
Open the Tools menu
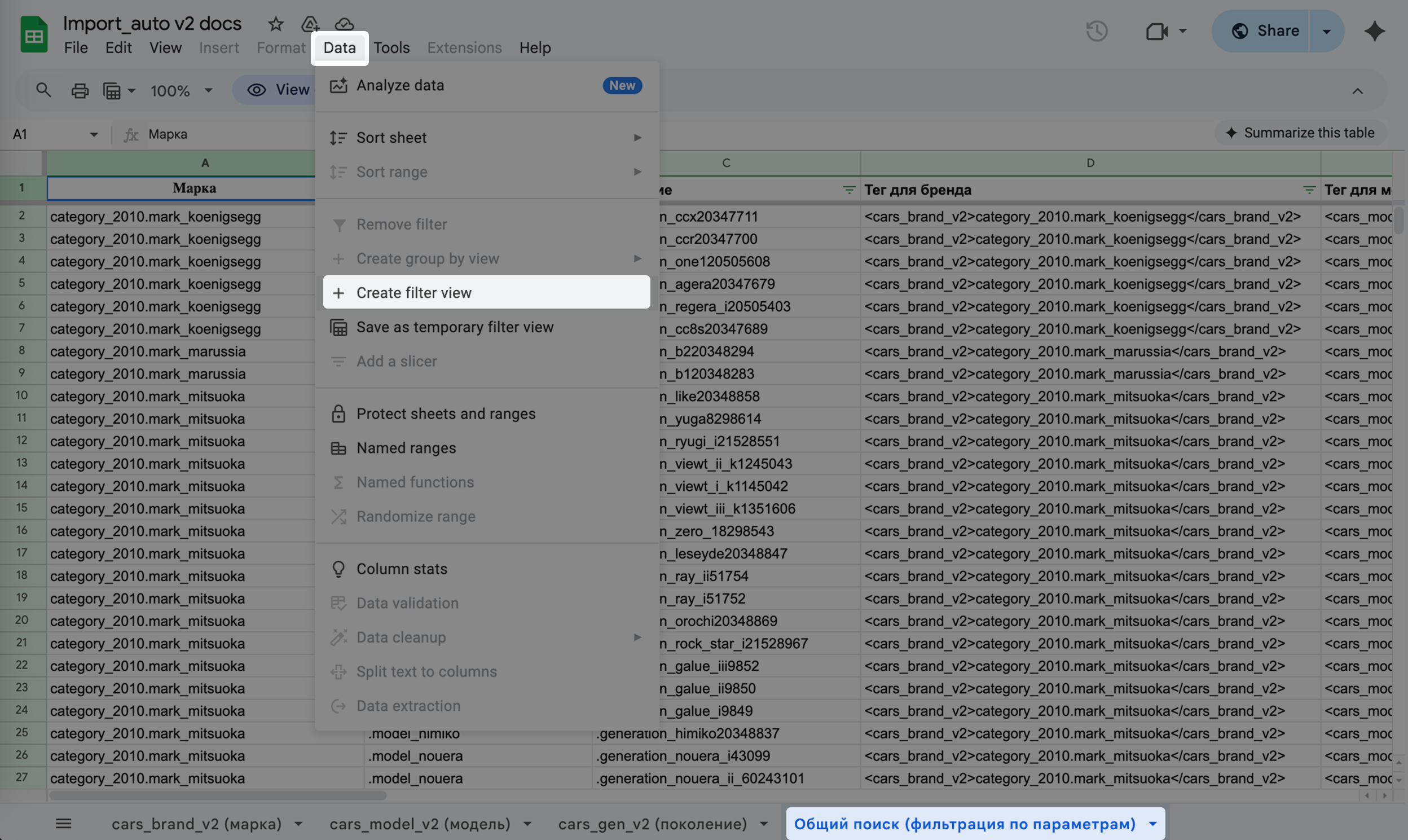[391, 47]
